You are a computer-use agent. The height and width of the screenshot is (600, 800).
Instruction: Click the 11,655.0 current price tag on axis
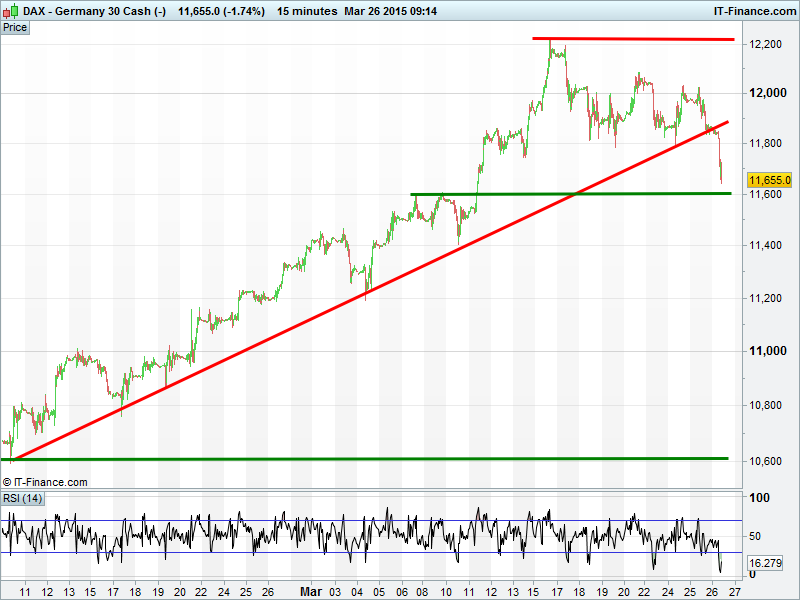770,180
